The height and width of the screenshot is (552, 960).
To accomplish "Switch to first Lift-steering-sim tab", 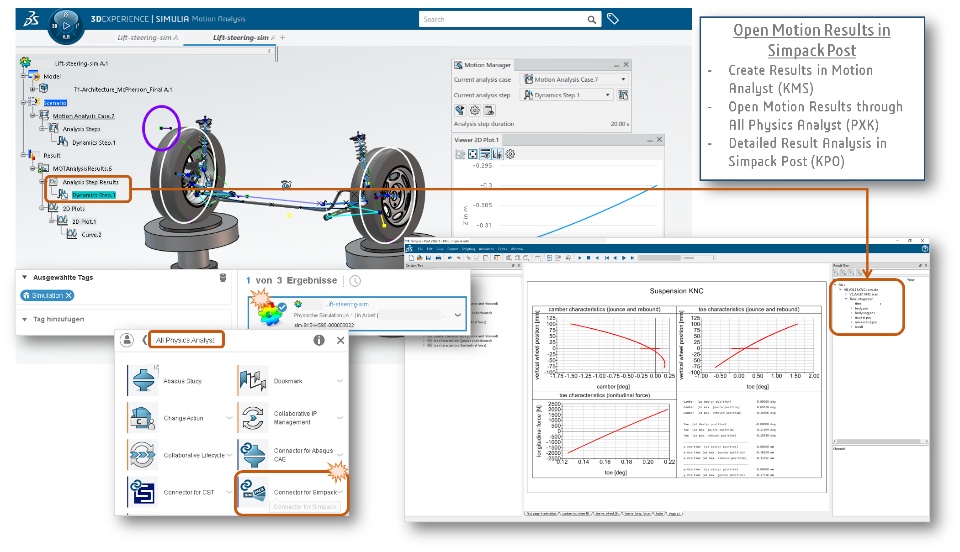I will [147, 38].
